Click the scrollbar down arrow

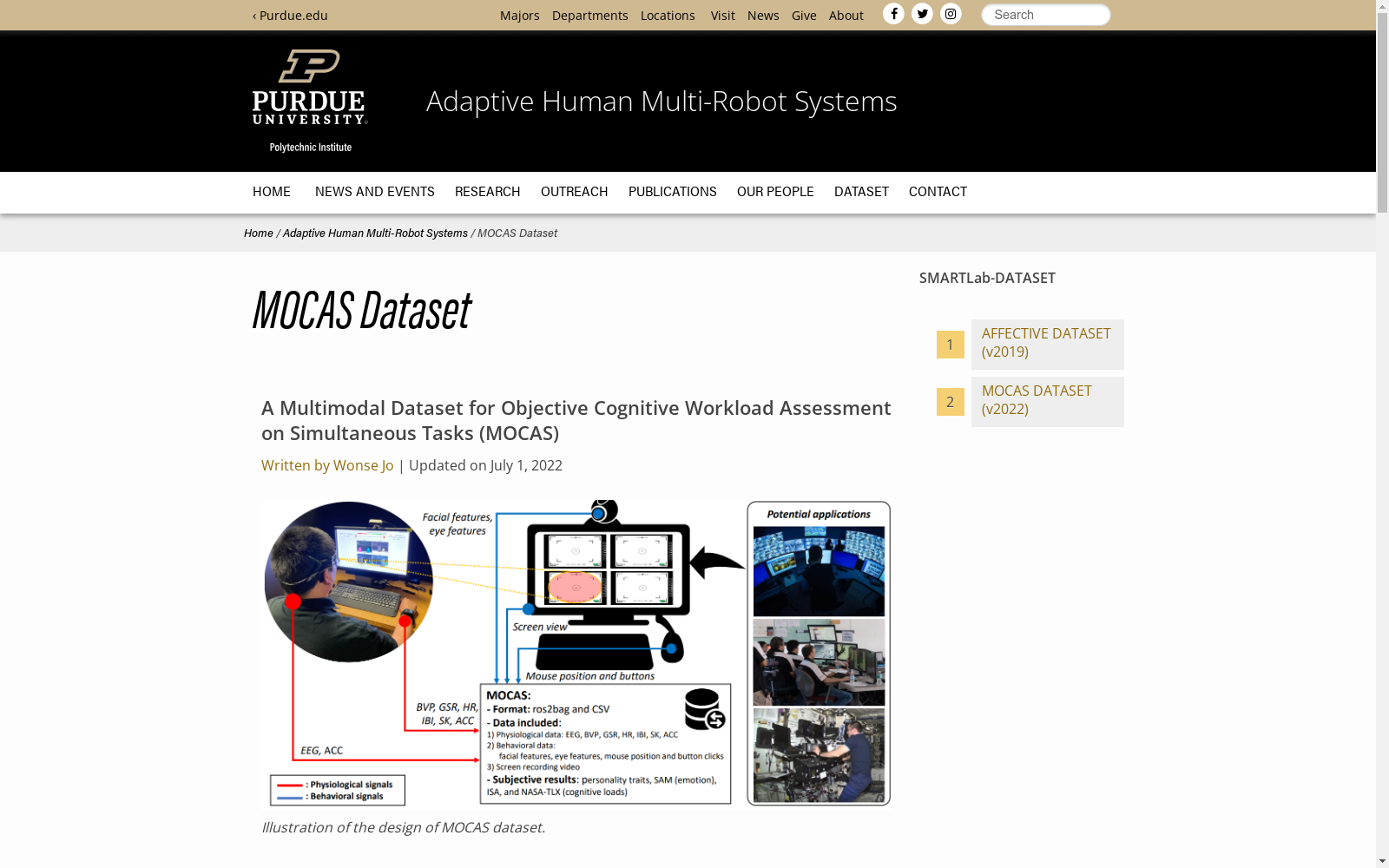[1382, 861]
